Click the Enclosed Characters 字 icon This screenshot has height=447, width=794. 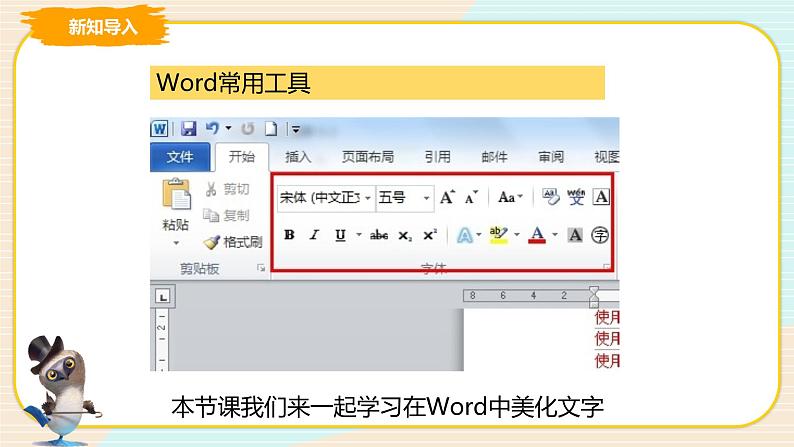(x=600, y=235)
